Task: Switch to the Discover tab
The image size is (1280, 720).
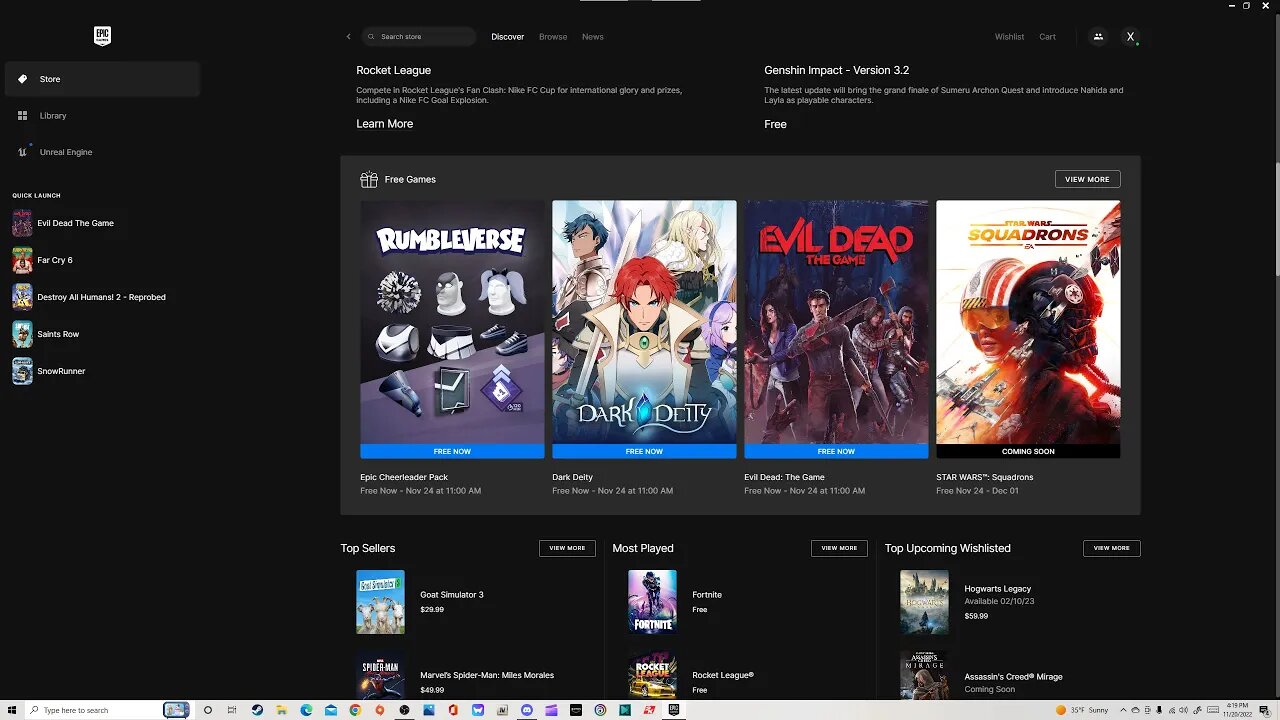Action: (x=507, y=37)
